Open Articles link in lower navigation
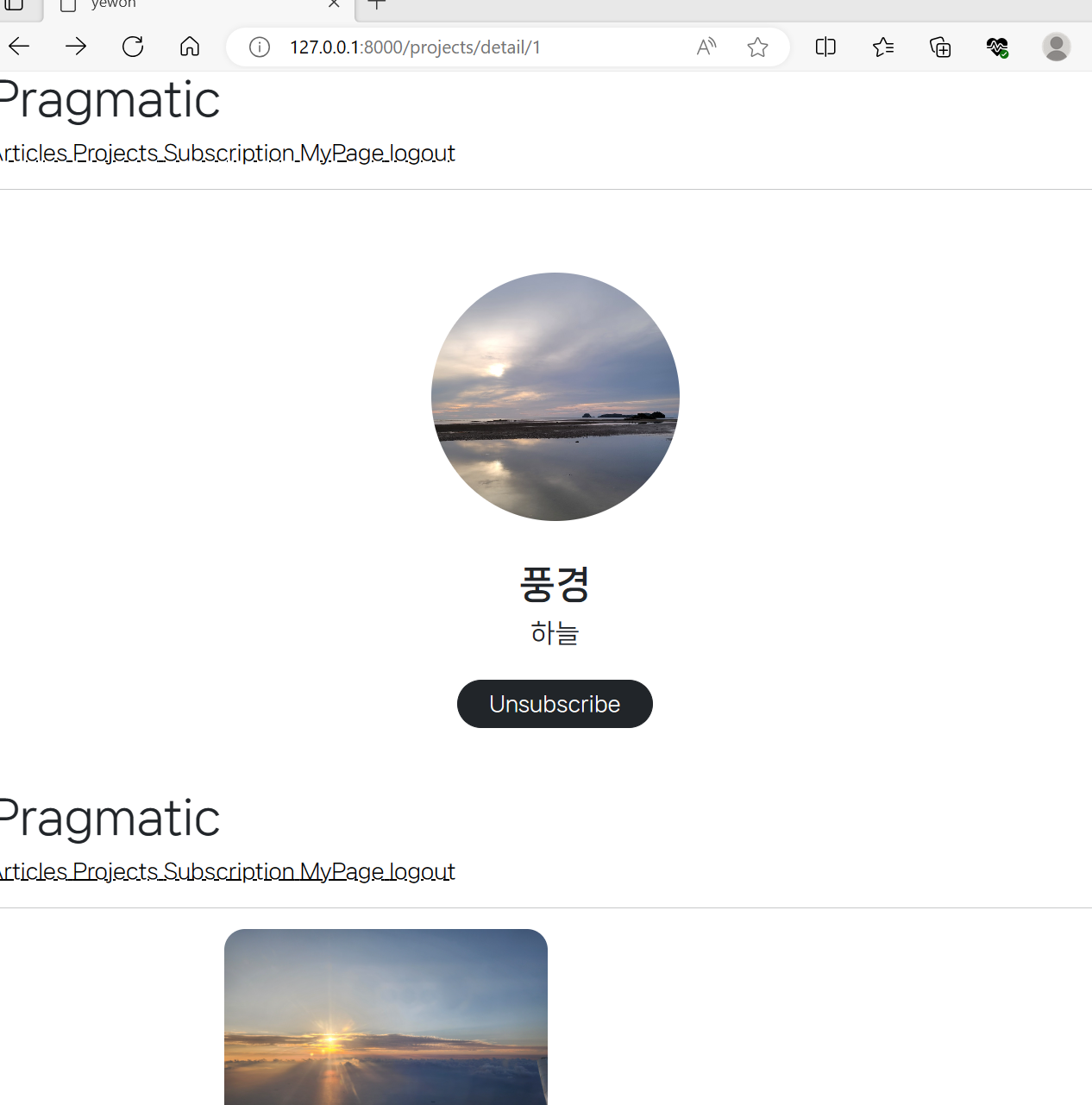 [x=34, y=871]
